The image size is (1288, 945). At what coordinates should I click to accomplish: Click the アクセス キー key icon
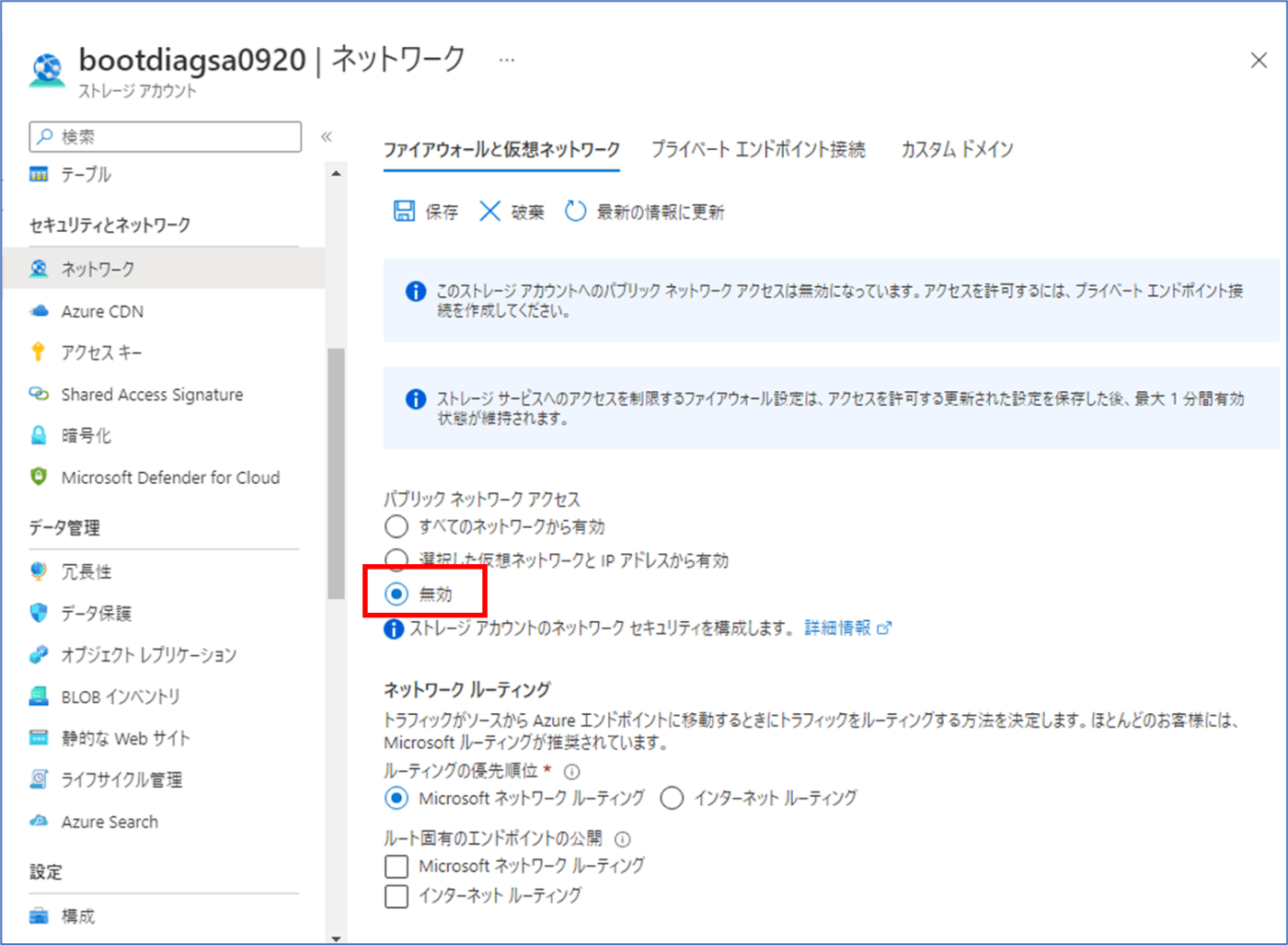[38, 352]
